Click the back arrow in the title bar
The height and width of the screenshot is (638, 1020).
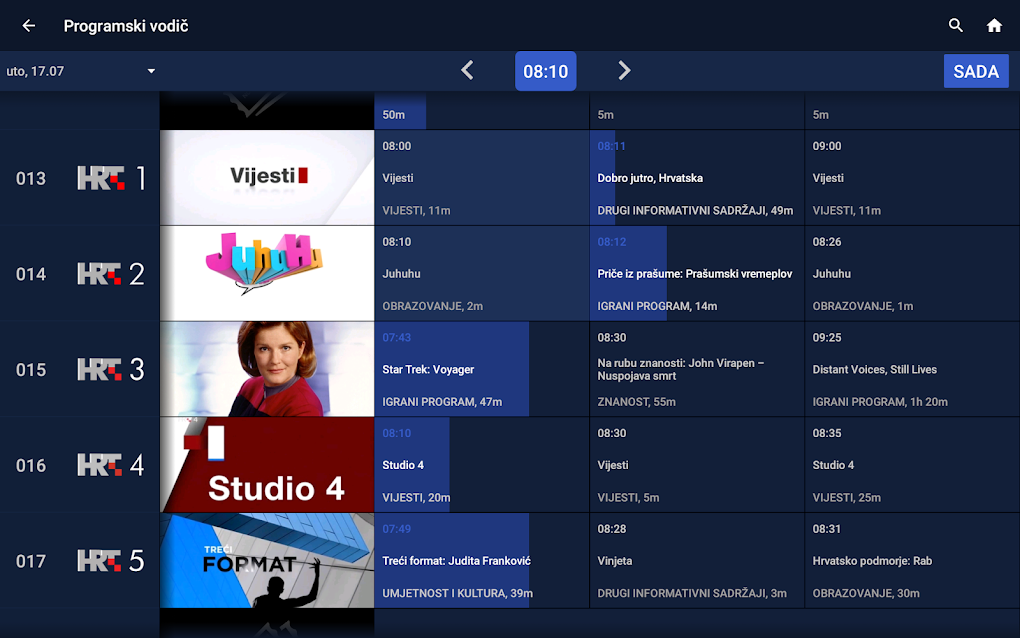point(27,25)
